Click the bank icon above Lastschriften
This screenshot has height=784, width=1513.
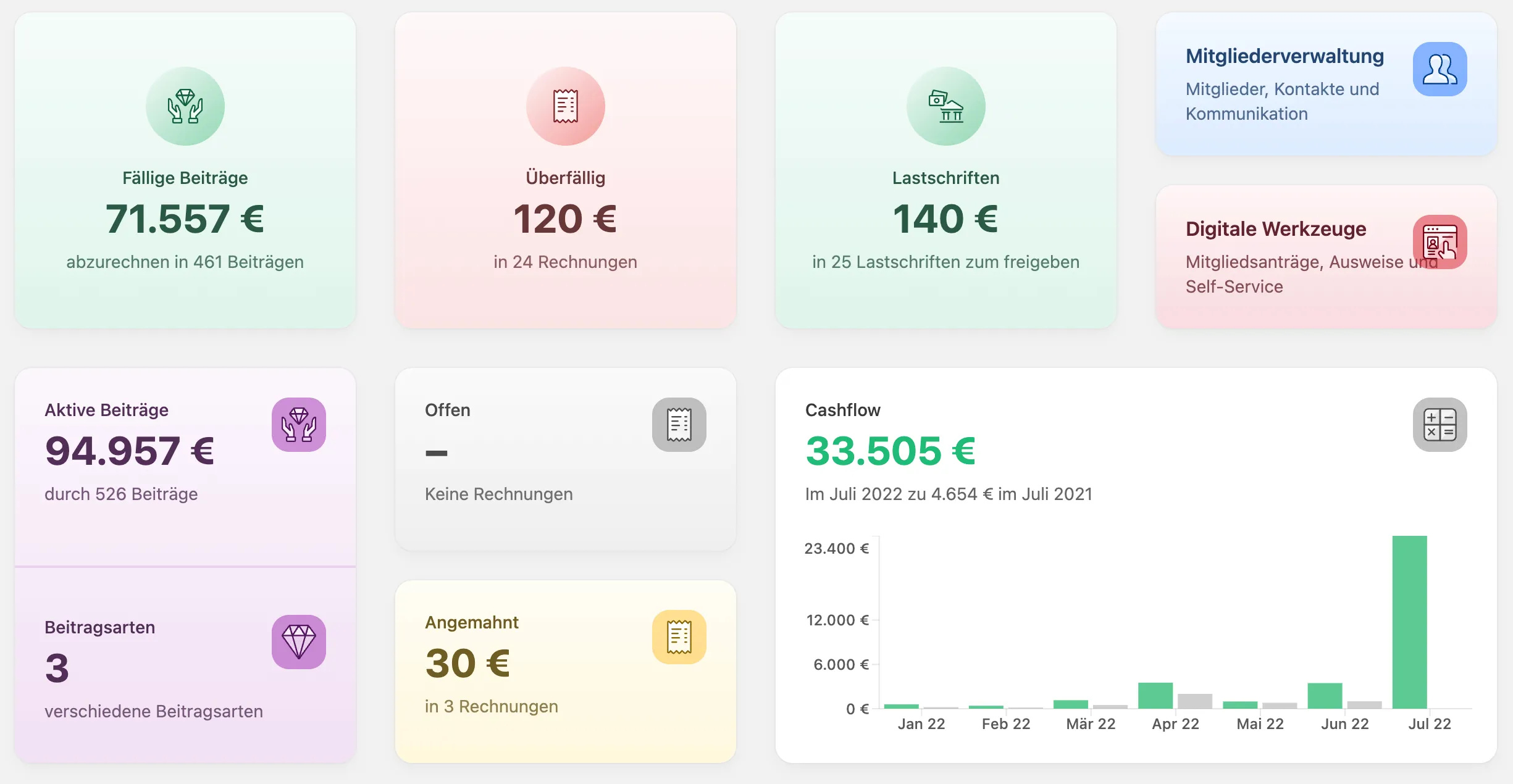[946, 106]
